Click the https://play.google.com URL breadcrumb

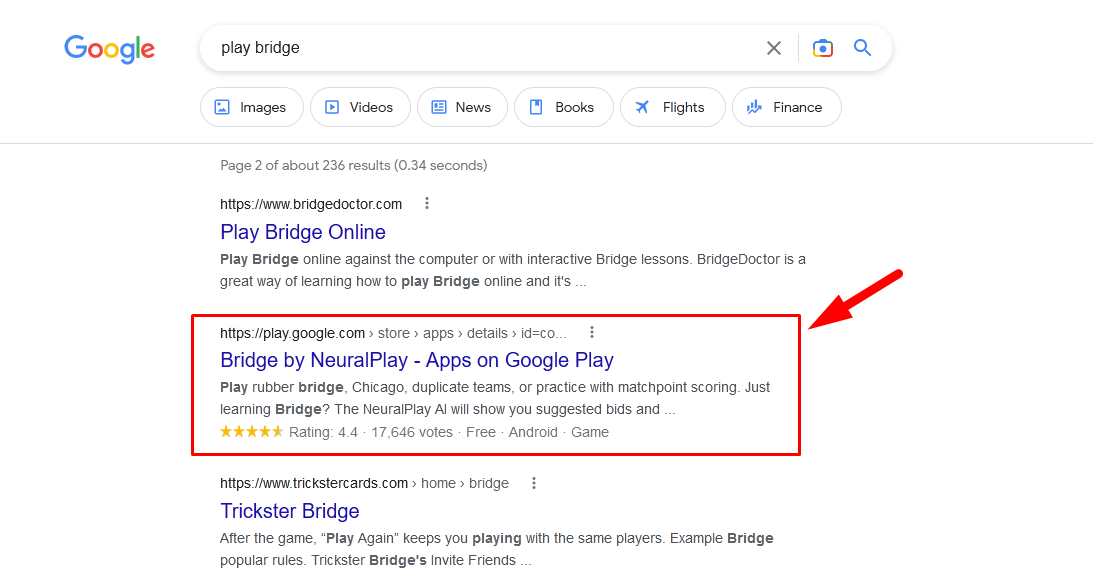coord(393,333)
